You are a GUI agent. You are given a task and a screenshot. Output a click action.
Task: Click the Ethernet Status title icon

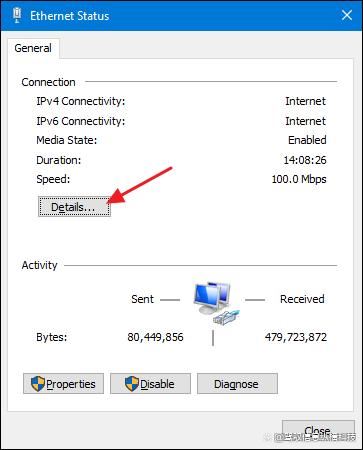[x=17, y=15]
